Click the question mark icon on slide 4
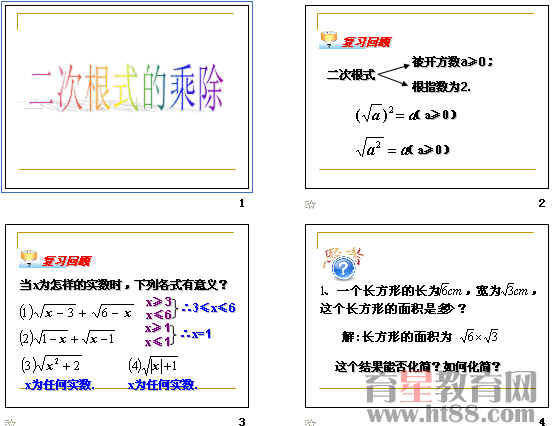The height and width of the screenshot is (426, 552). pyautogui.click(x=343, y=269)
